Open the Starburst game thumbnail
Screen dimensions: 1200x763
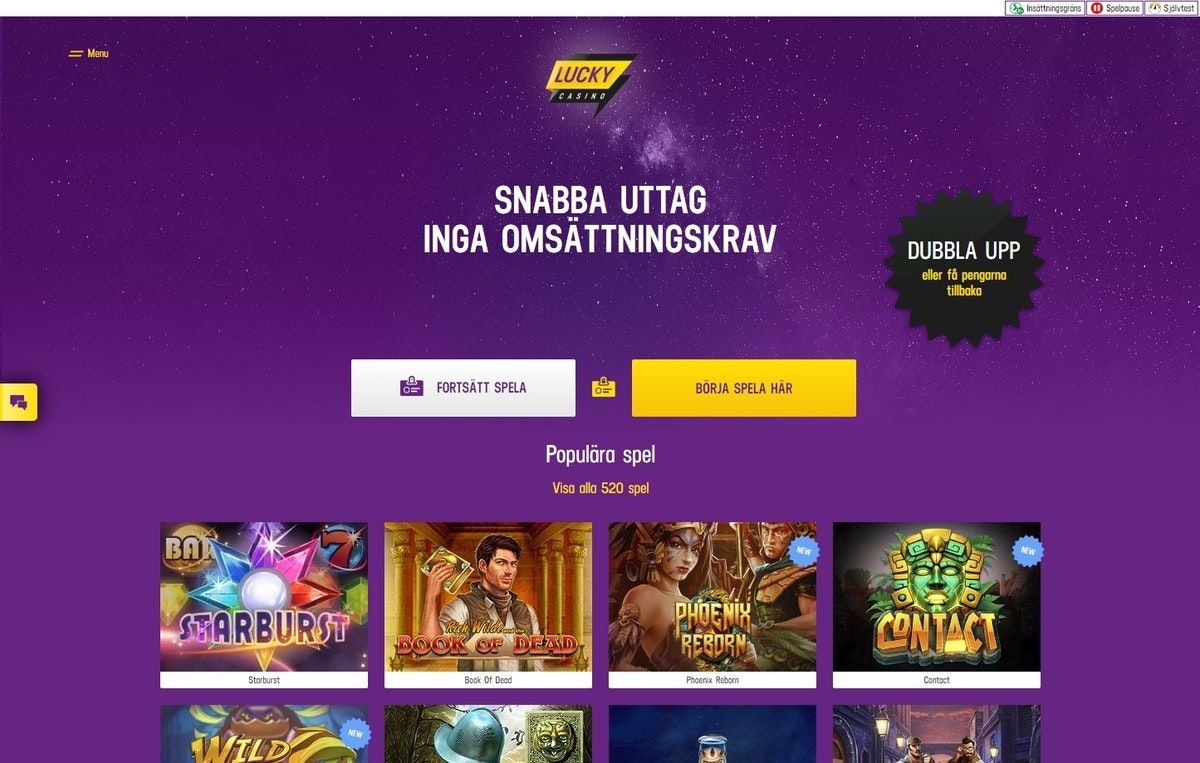tap(264, 605)
